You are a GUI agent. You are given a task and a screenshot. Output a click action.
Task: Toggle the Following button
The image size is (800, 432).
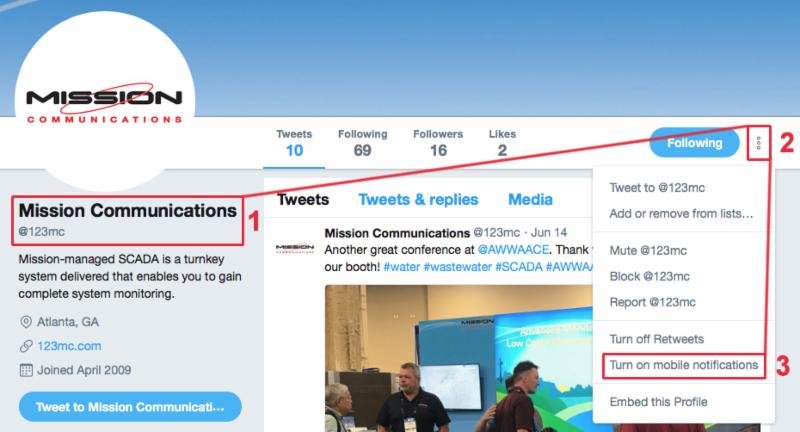coord(694,143)
